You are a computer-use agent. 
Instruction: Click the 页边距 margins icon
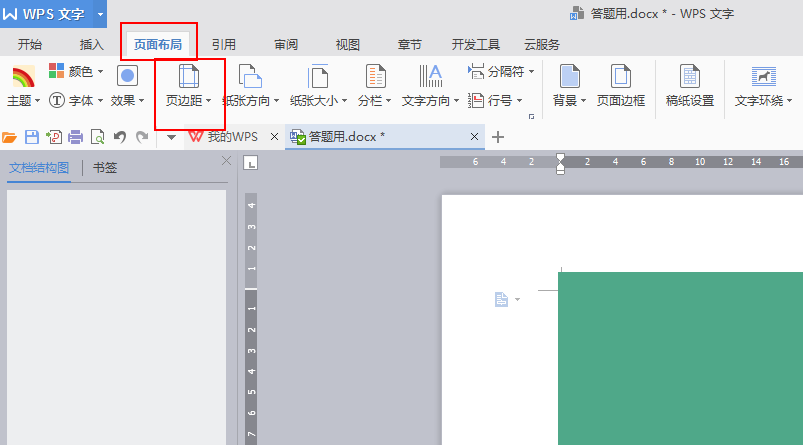click(x=188, y=76)
